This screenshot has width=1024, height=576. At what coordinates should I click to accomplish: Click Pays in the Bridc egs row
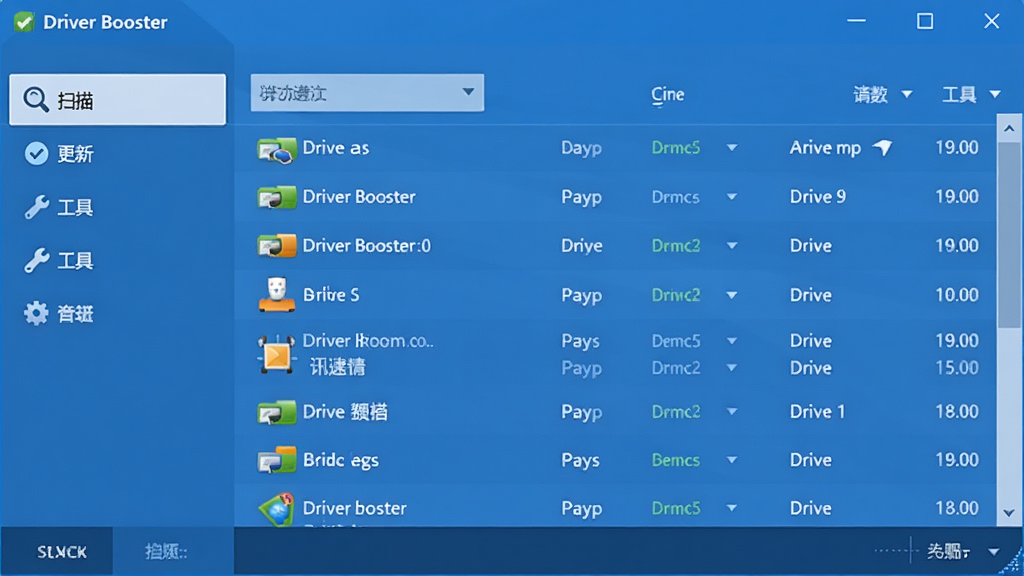click(581, 460)
